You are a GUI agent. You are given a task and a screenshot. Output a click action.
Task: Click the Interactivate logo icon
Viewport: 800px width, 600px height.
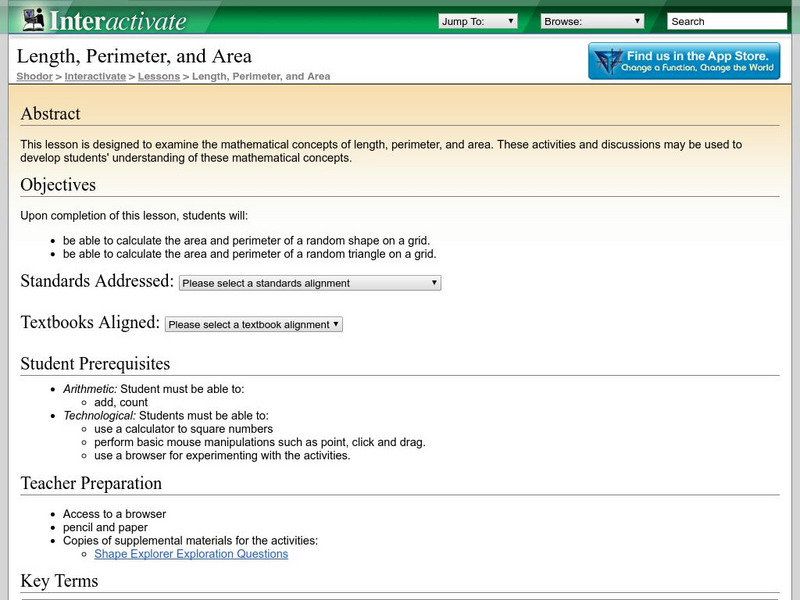33,20
